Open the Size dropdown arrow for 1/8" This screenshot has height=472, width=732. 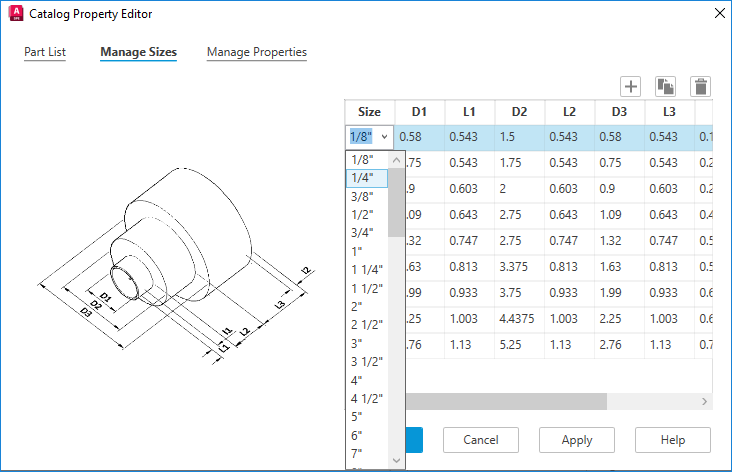384,137
